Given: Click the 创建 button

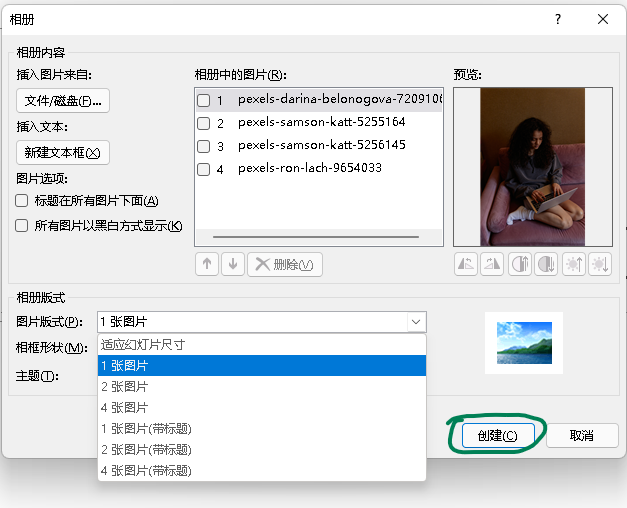Looking at the screenshot, I should pos(498,435).
